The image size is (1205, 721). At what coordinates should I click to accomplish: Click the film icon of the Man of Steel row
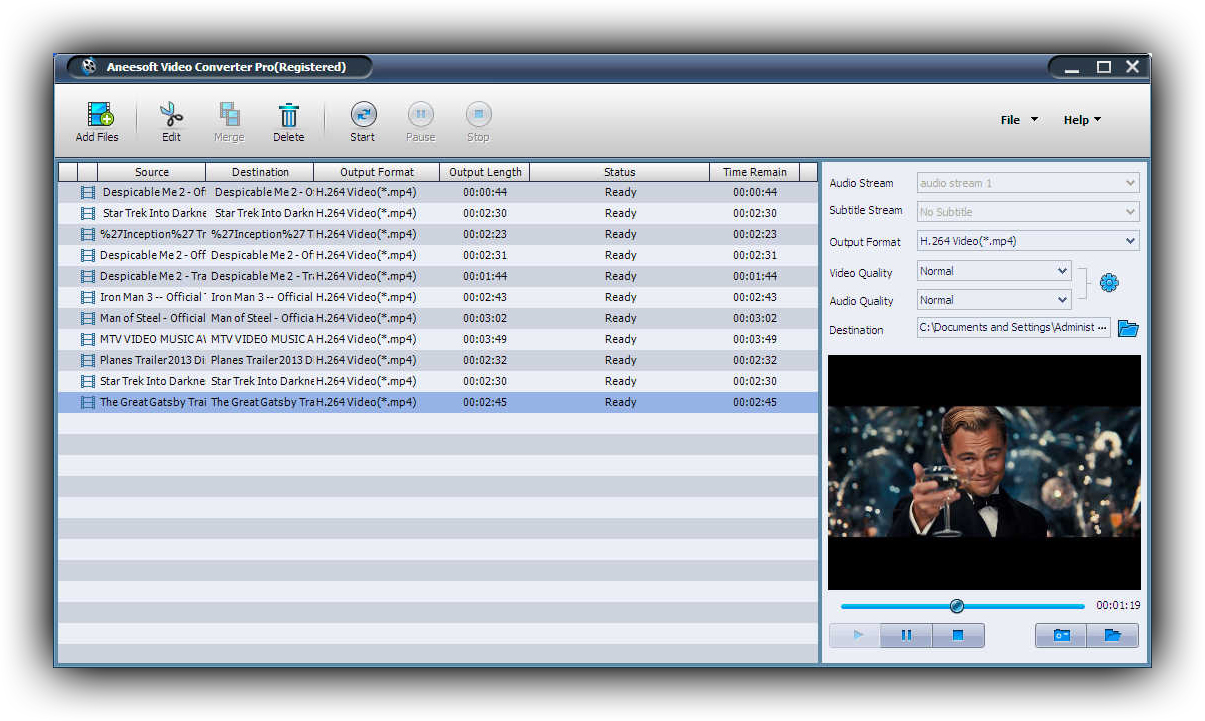pos(88,318)
